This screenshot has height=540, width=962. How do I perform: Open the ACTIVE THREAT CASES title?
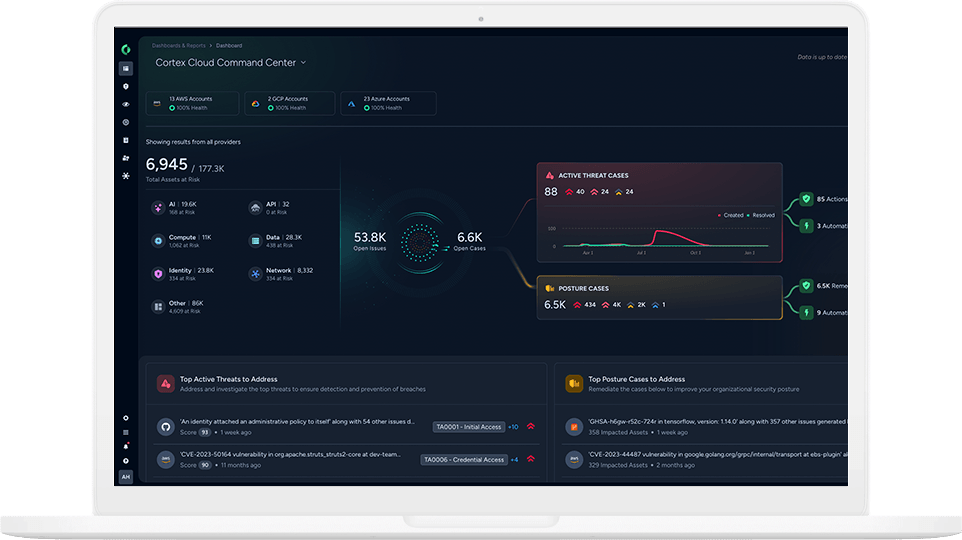tap(593, 176)
